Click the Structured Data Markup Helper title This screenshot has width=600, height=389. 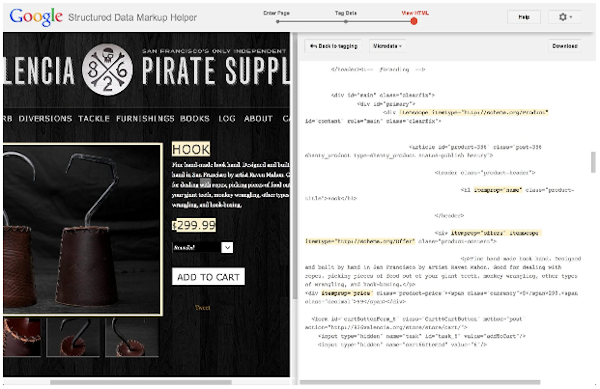coord(132,17)
